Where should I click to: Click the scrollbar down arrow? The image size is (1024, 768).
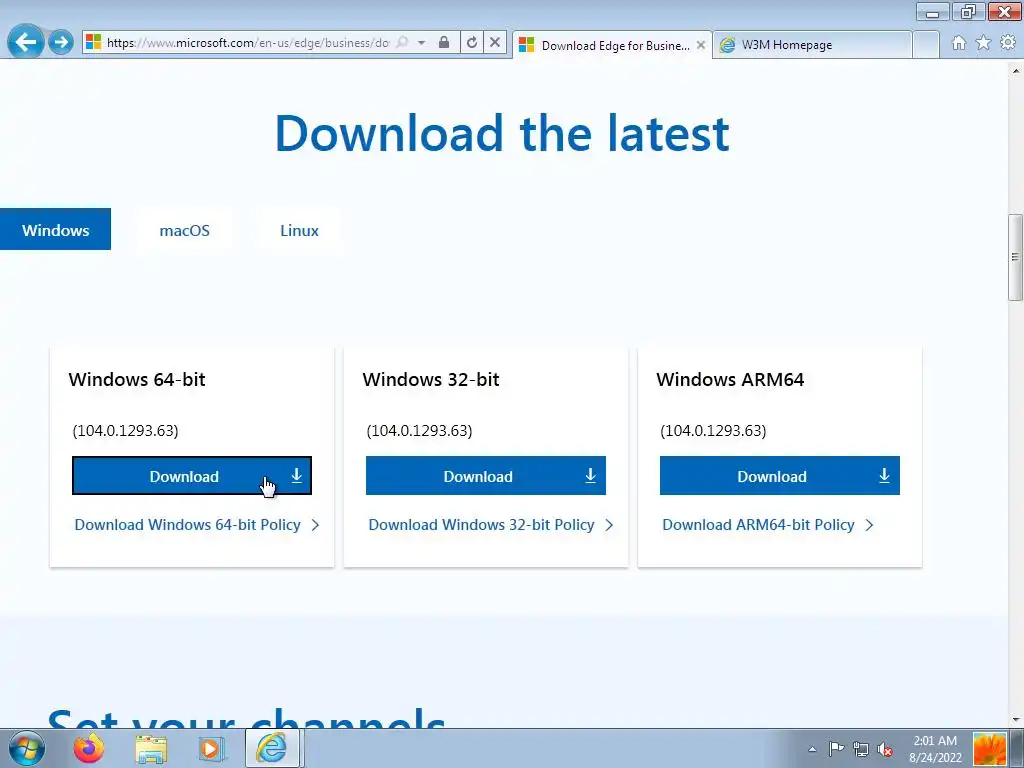[1016, 720]
